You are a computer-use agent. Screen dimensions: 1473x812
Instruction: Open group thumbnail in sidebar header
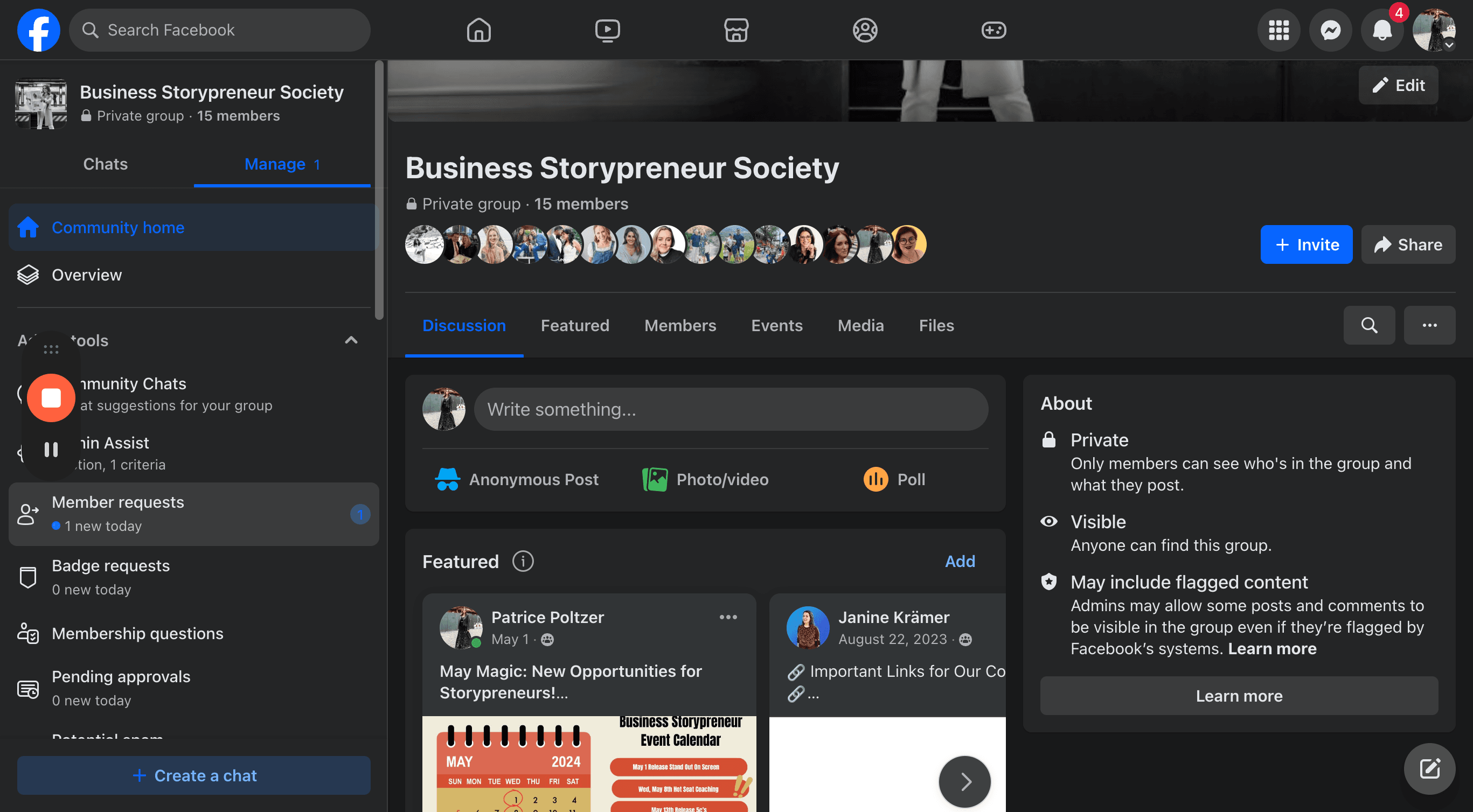click(40, 103)
